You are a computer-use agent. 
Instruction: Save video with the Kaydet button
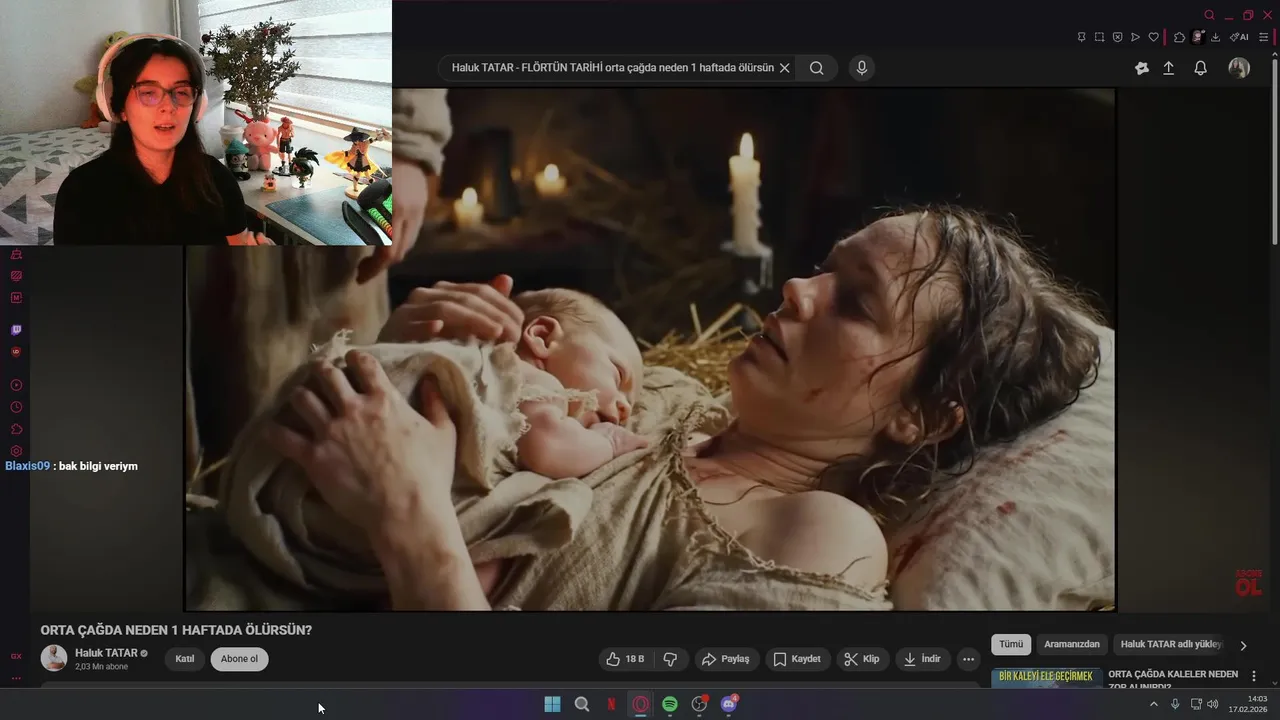pyautogui.click(x=798, y=659)
